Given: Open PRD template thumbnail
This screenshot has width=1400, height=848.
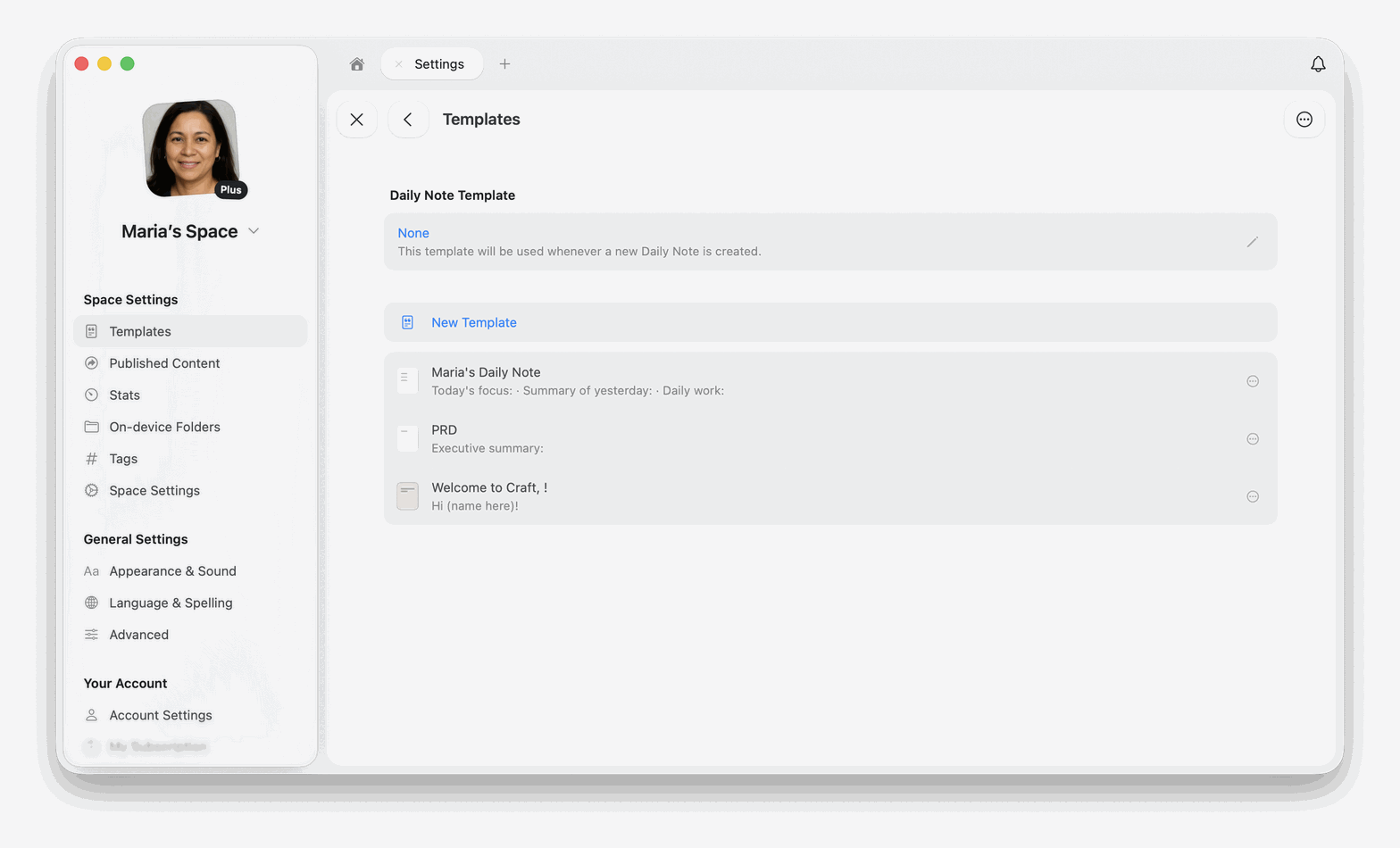Looking at the screenshot, I should pyautogui.click(x=407, y=439).
